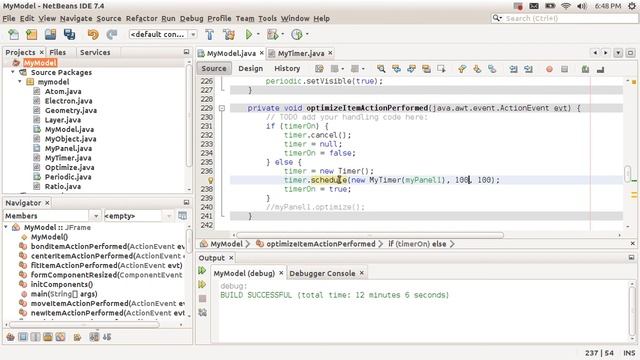
Task: Click the Save All toolbar icon
Action: click(69, 35)
